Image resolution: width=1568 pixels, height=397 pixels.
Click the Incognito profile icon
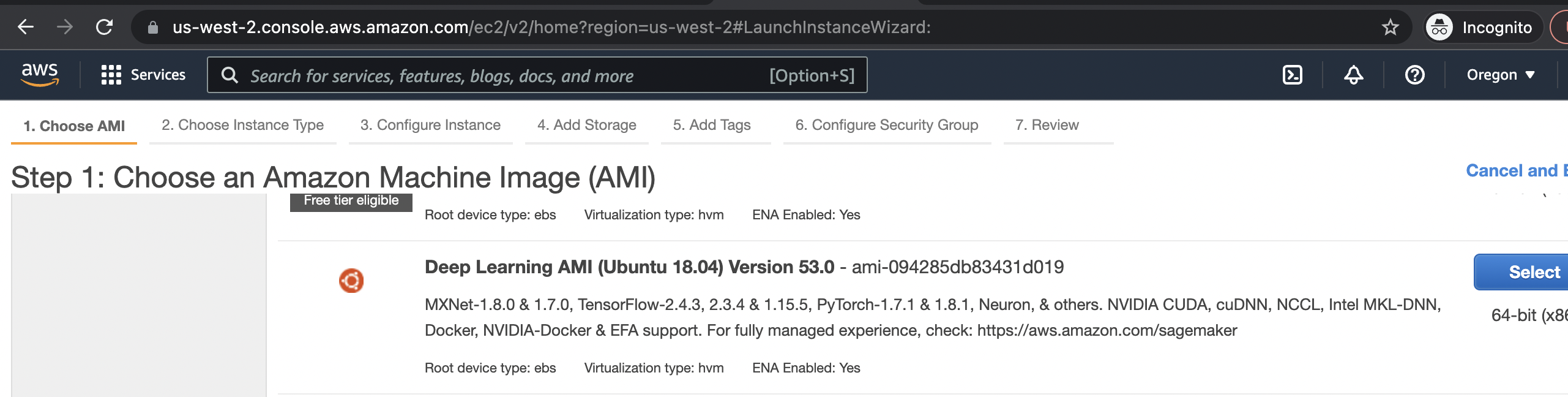coord(1439,27)
